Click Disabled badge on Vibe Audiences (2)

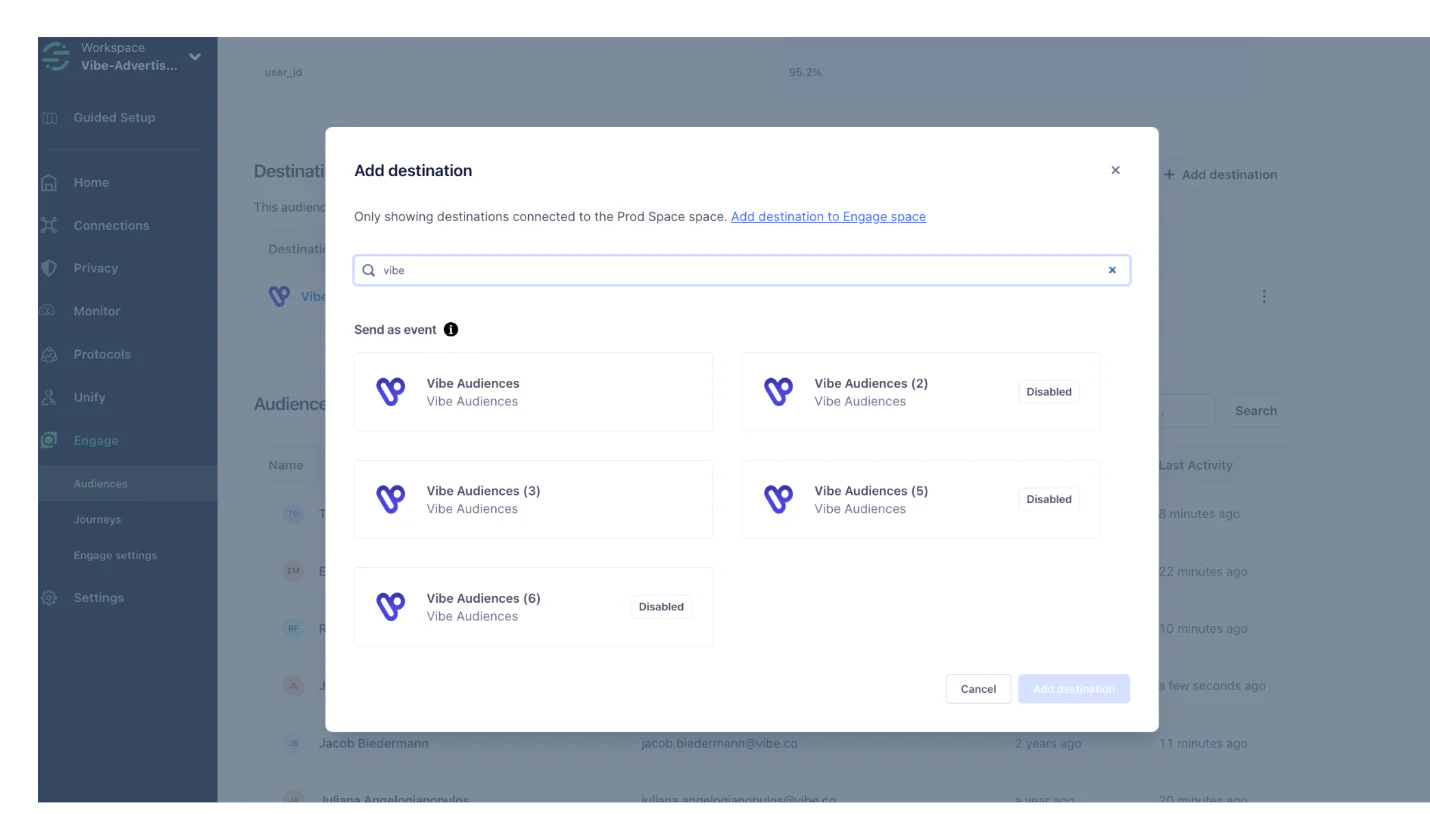(x=1049, y=392)
